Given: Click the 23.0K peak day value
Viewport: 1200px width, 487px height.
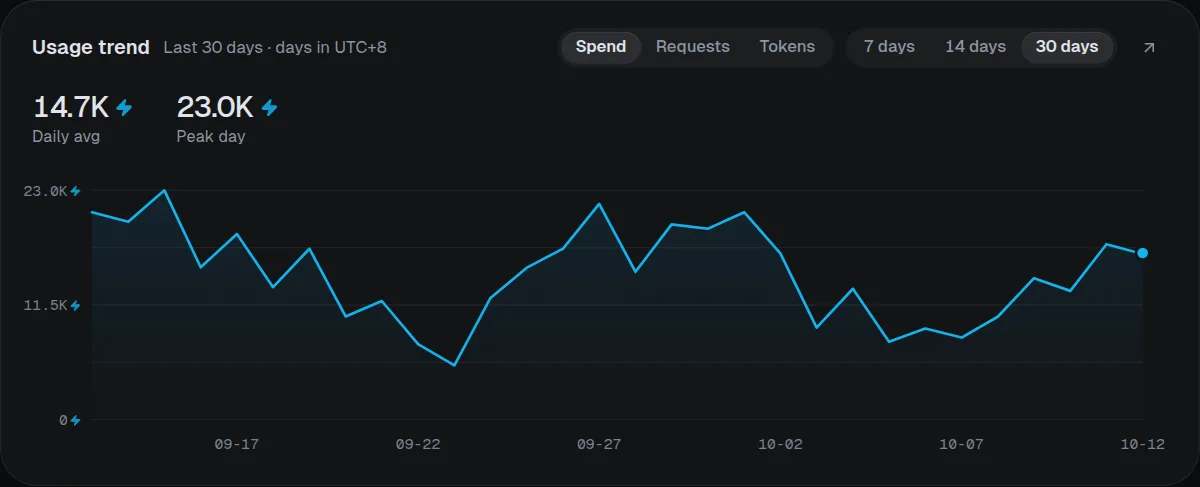Looking at the screenshot, I should [x=215, y=107].
